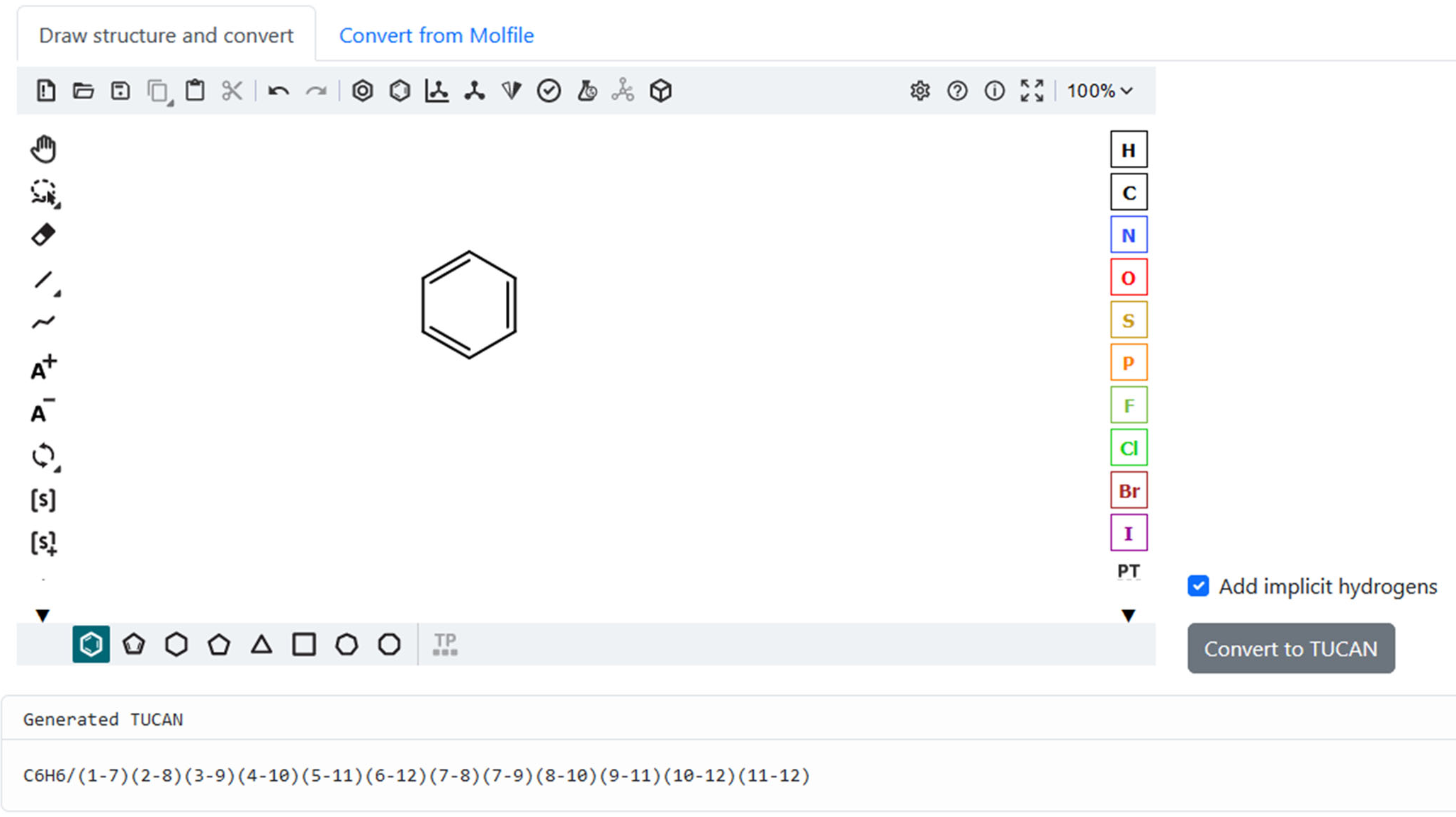The width and height of the screenshot is (1456, 817).
Task: Click the New/Clear canvas icon
Action: coord(46,91)
